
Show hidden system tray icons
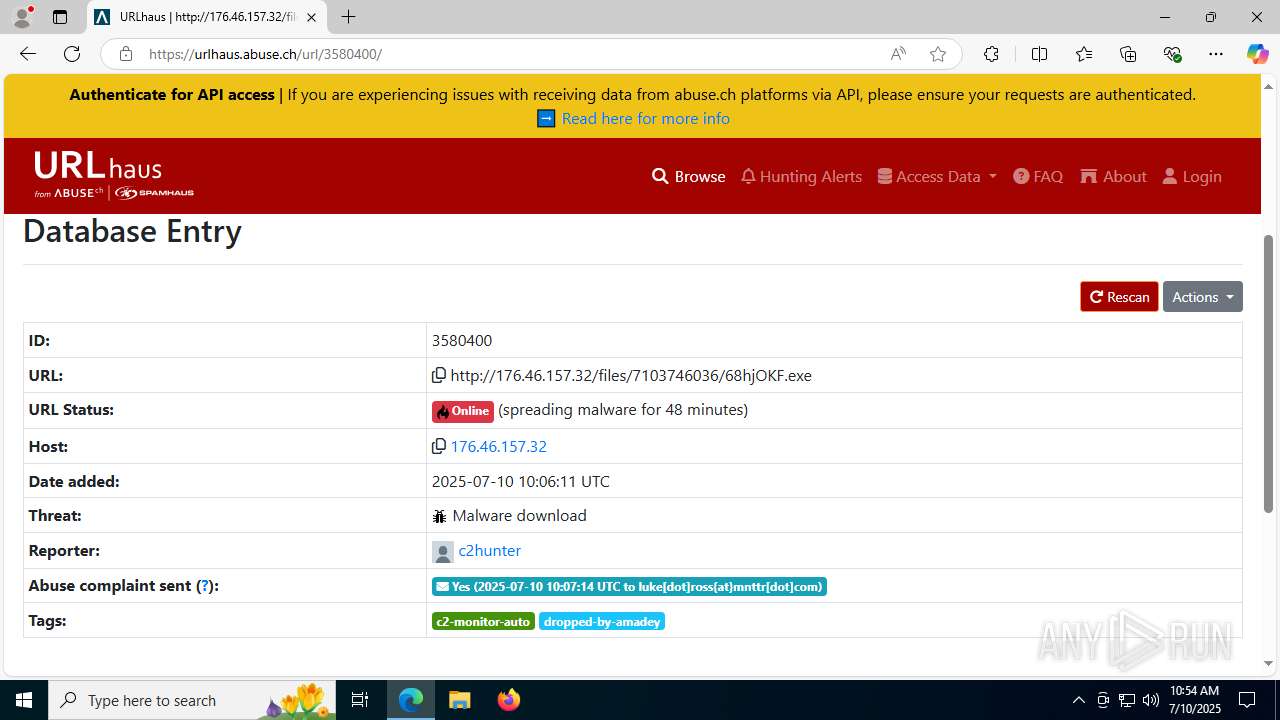point(1078,700)
